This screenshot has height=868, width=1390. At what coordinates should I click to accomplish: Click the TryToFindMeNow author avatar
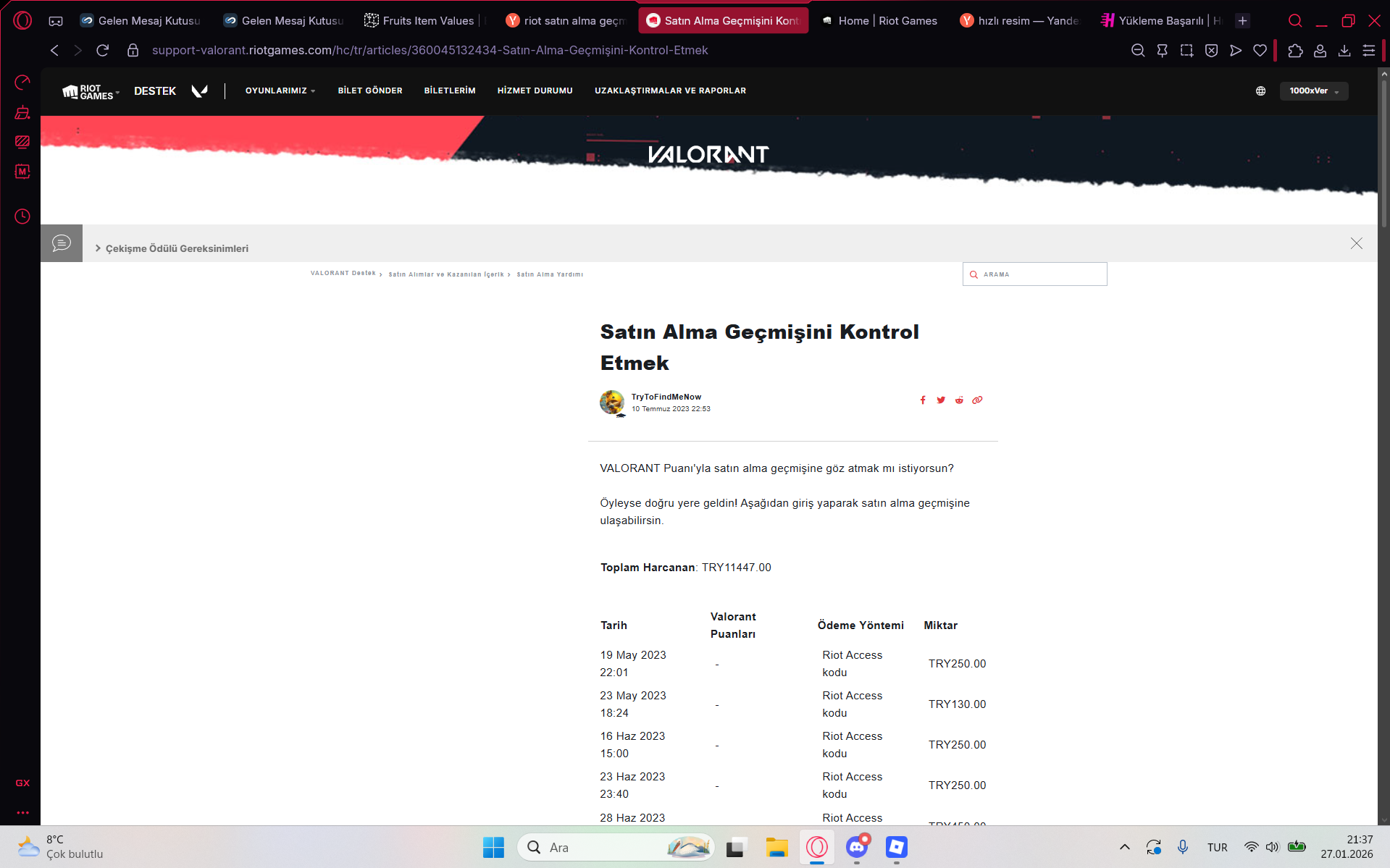click(612, 403)
